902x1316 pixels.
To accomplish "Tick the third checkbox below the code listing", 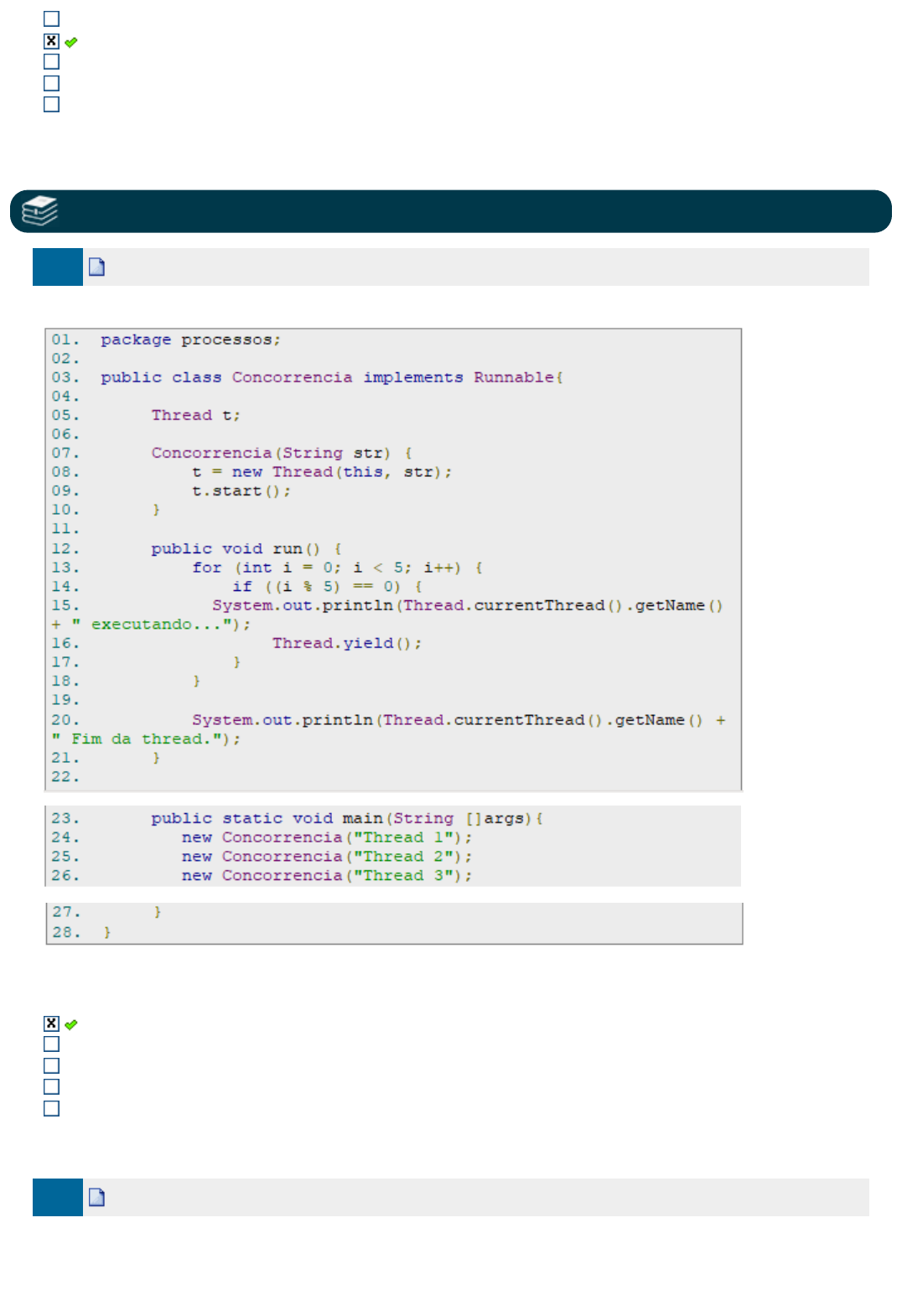I will [x=52, y=1066].
